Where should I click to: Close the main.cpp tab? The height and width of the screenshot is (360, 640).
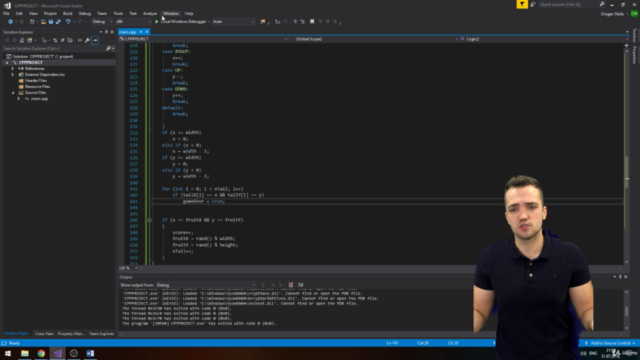click(147, 32)
